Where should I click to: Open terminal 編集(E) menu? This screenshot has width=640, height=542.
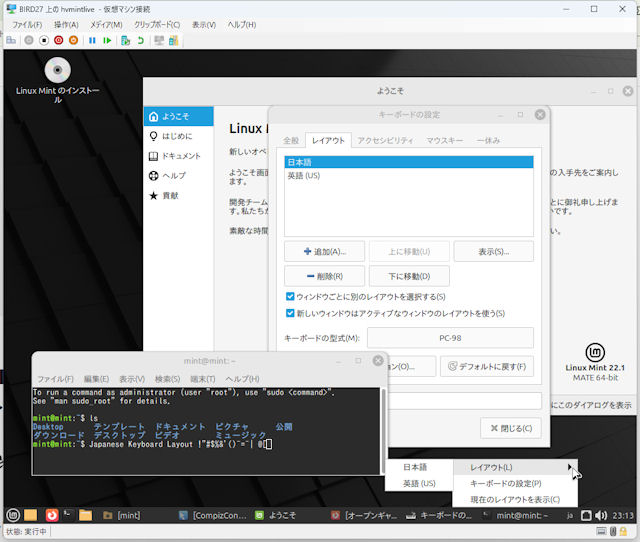[x=96, y=379]
